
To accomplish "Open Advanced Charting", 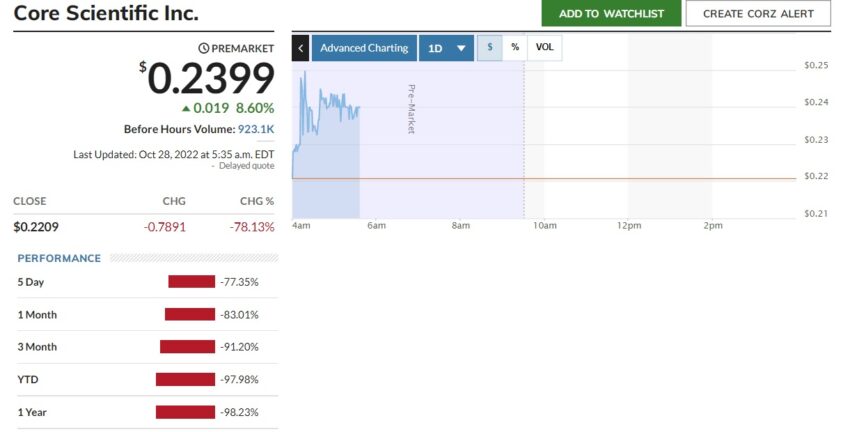I will [x=364, y=48].
